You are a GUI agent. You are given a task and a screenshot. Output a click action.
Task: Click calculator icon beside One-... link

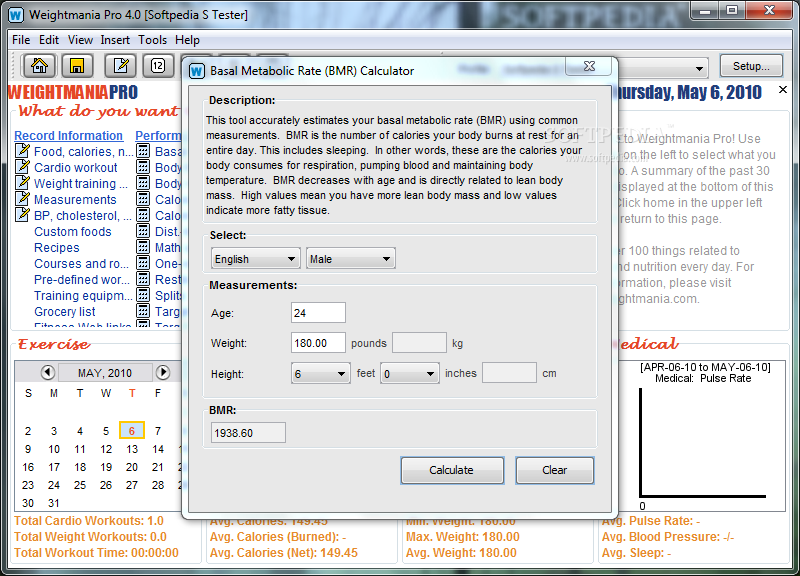click(143, 263)
